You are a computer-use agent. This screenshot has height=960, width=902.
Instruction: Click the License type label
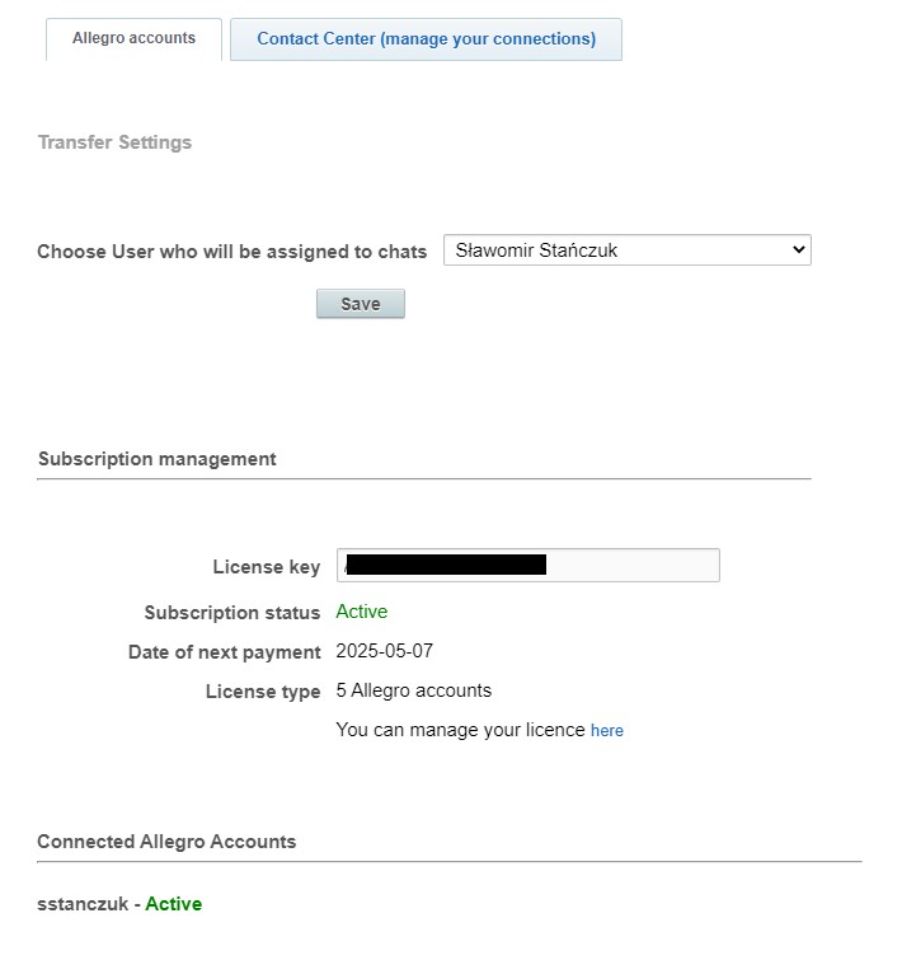[263, 691]
